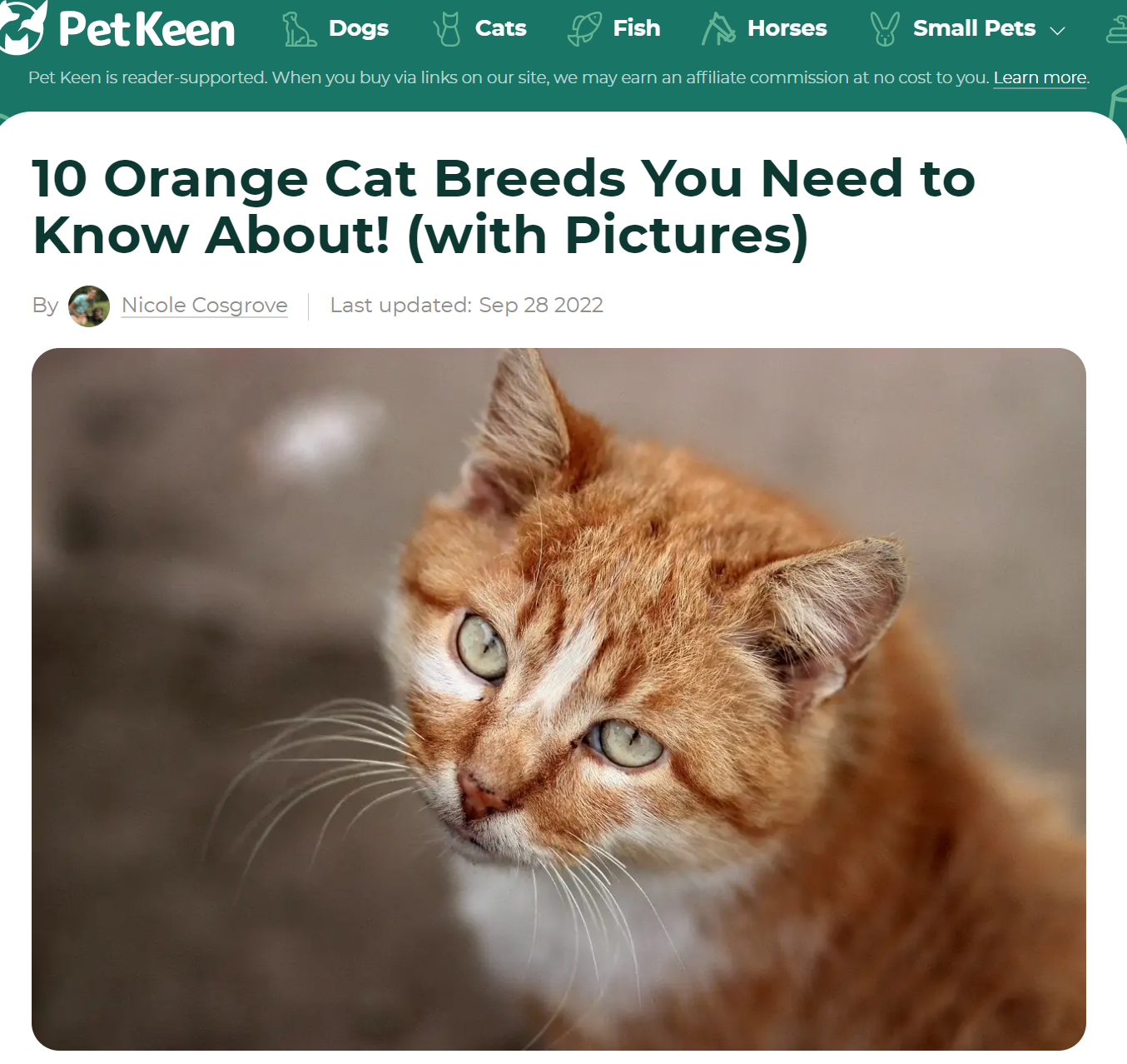Click the Last updated Sep 28 2022 date
The width and height of the screenshot is (1127, 1064).
pos(467,306)
